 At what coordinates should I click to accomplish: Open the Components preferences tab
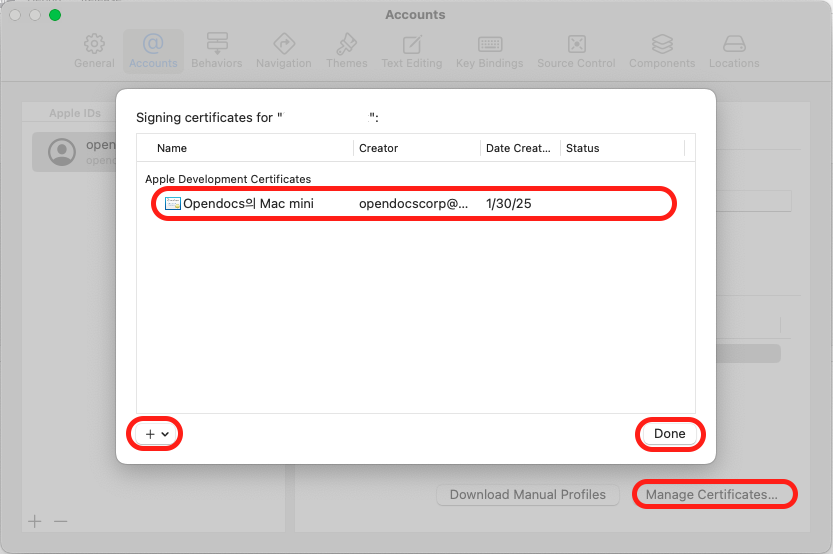662,52
